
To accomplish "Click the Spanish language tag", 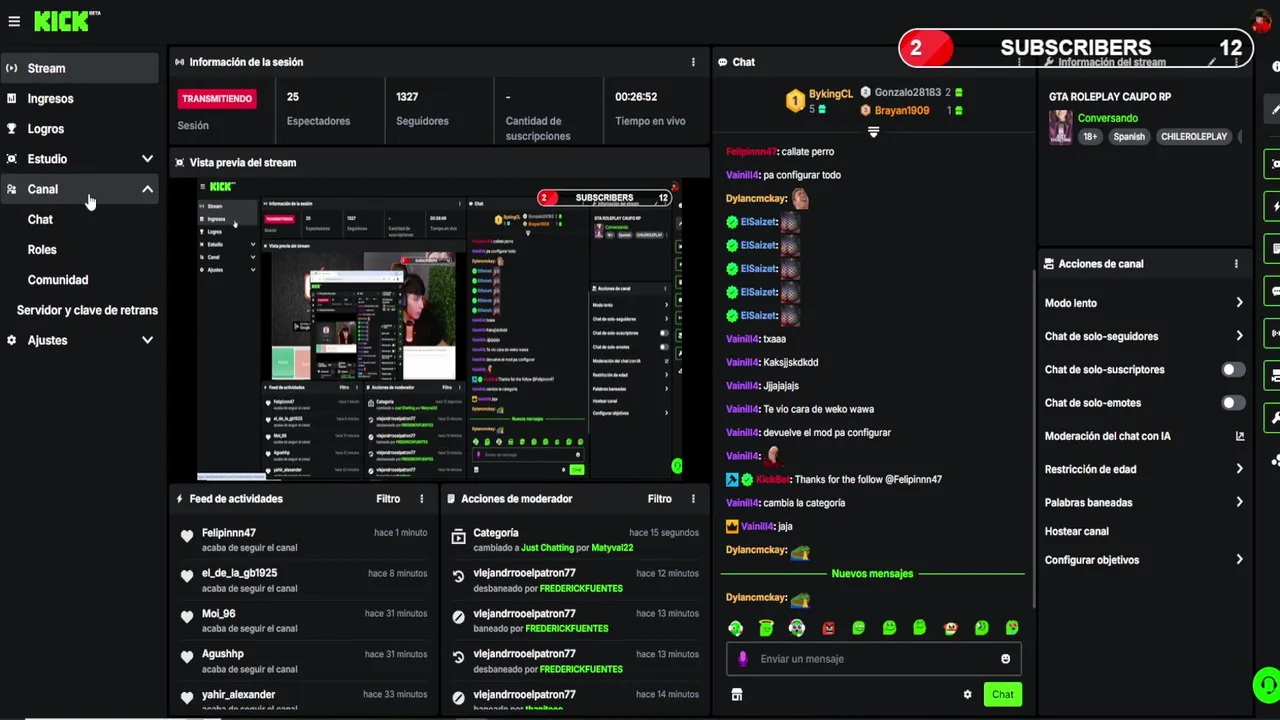I will pos(1129,137).
